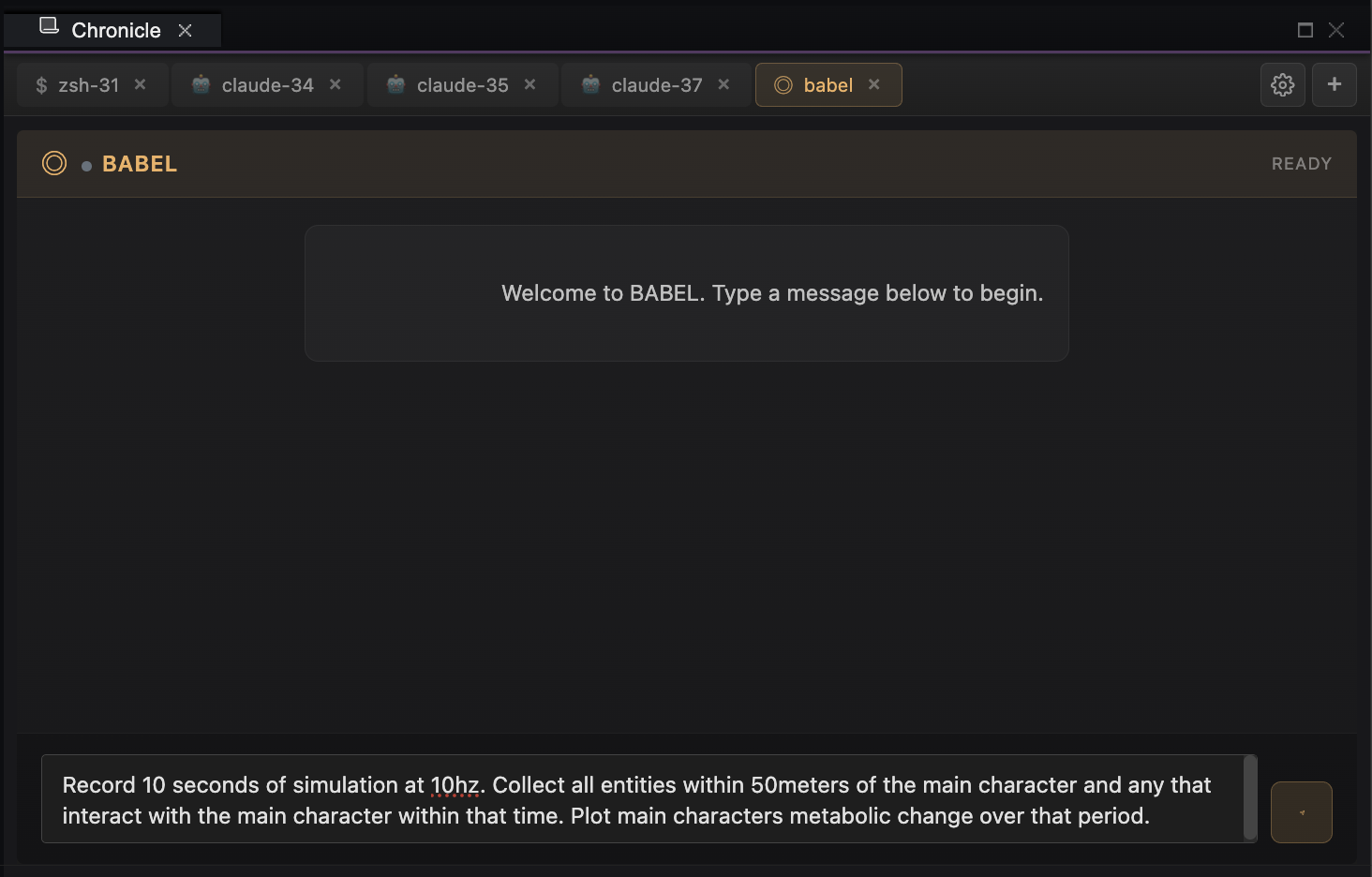The height and width of the screenshot is (877, 1372).
Task: Click the laptop icon on the Chronicle tab
Action: point(48,27)
